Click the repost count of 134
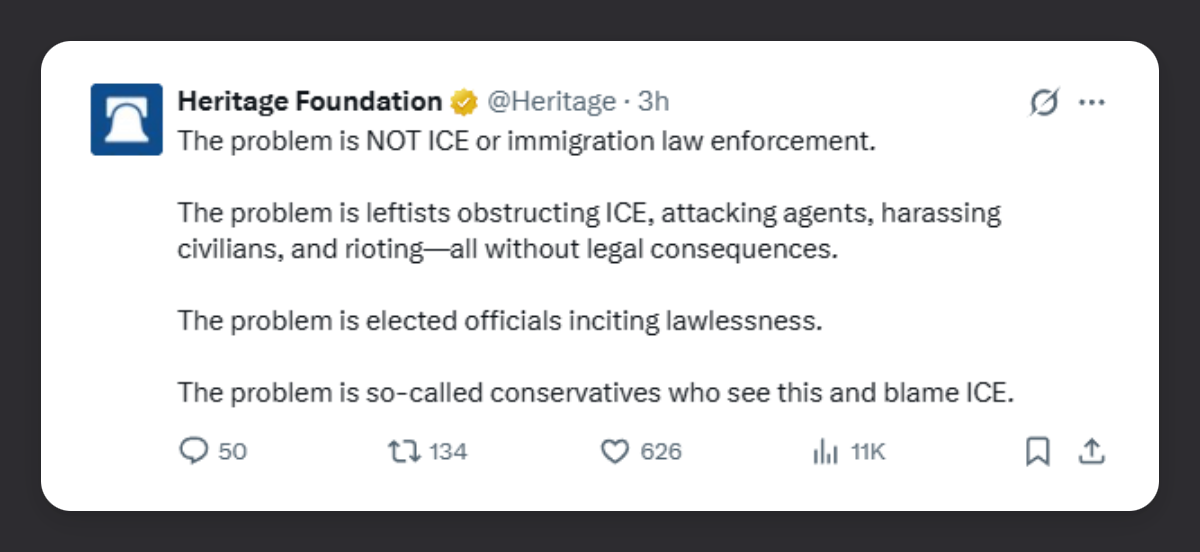The width and height of the screenshot is (1200, 552). (x=448, y=452)
